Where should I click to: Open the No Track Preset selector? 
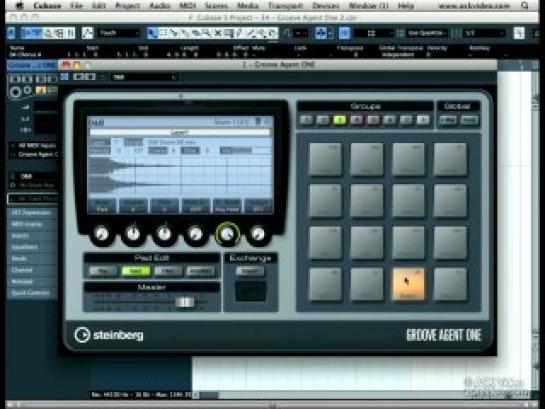click(x=33, y=199)
